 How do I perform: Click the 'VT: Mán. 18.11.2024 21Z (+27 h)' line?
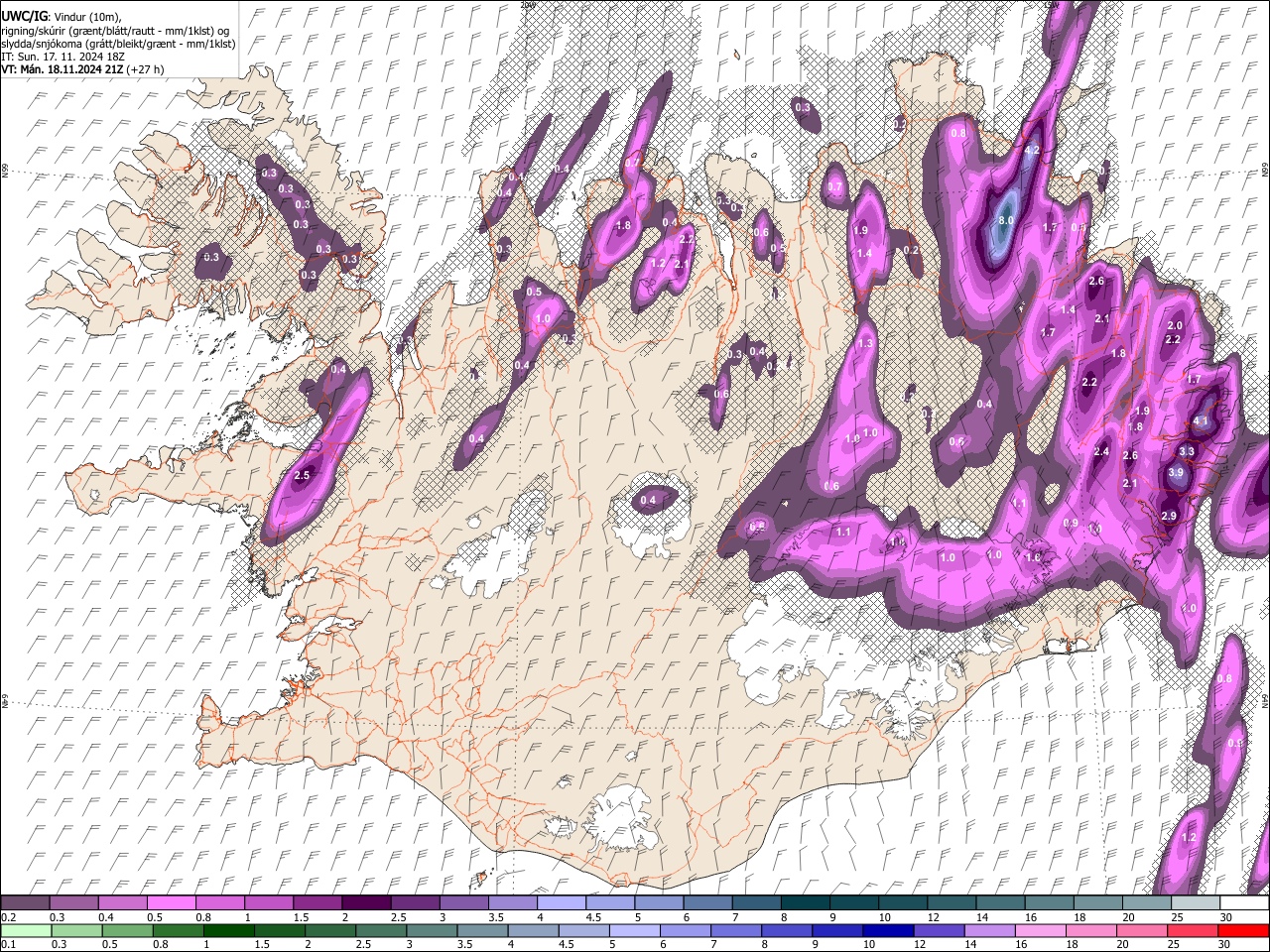click(x=82, y=69)
